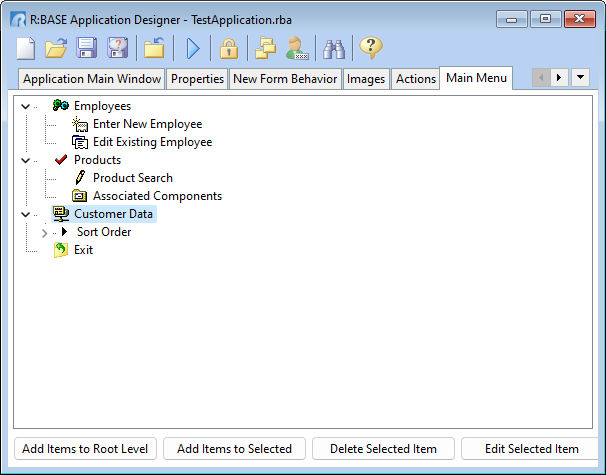The height and width of the screenshot is (475, 606).
Task: Click the padlock icon in toolbar
Action: pyautogui.click(x=229, y=49)
